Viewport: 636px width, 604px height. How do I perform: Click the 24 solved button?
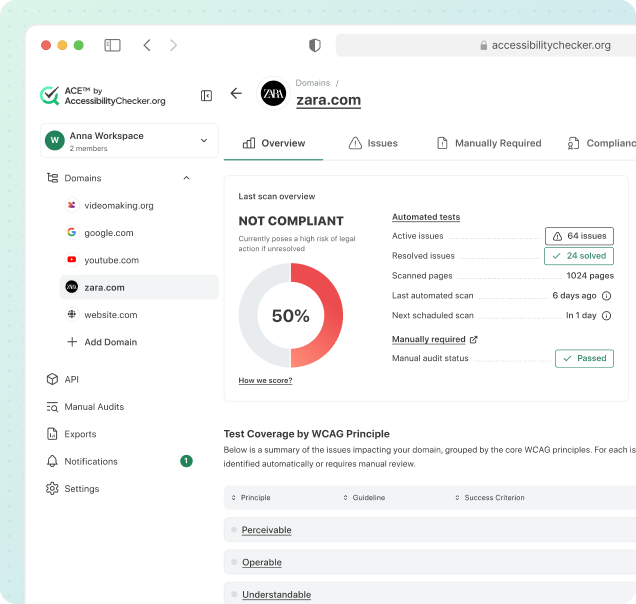pos(579,256)
